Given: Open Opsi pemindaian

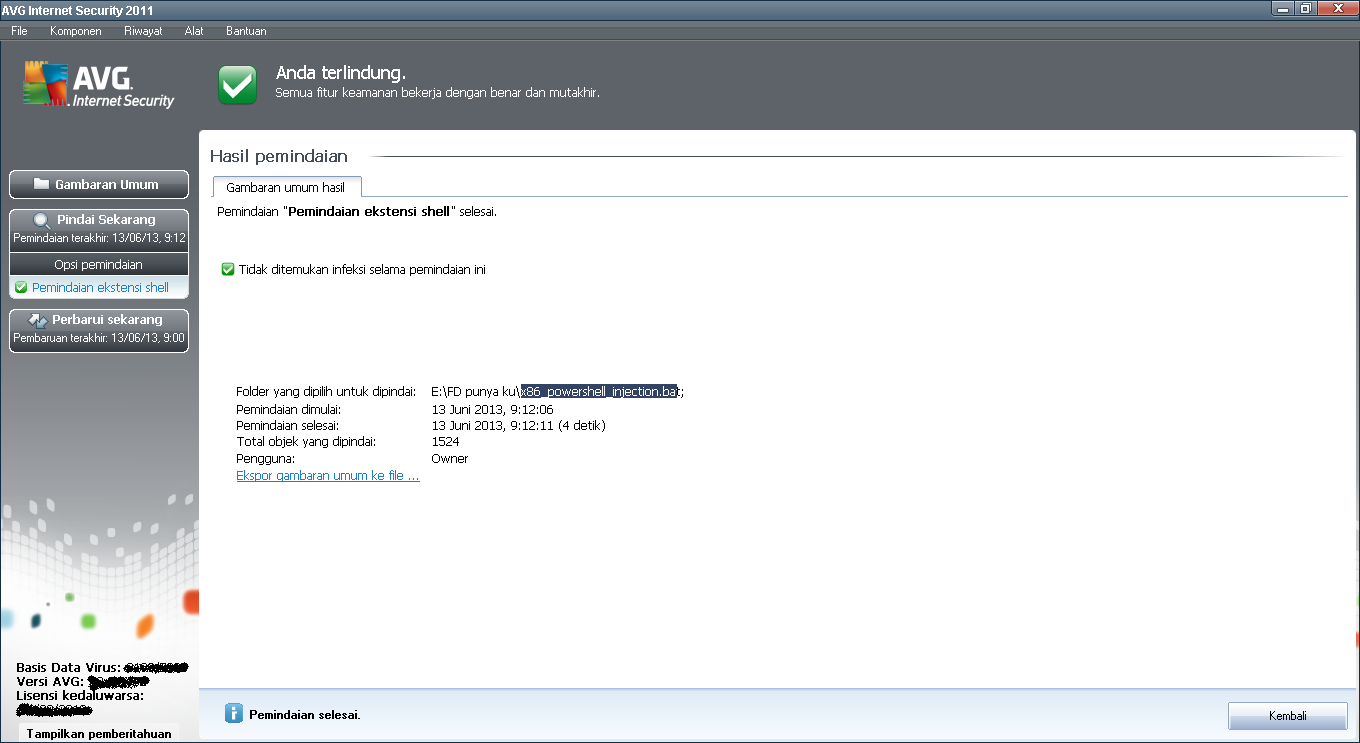Looking at the screenshot, I should [98, 265].
